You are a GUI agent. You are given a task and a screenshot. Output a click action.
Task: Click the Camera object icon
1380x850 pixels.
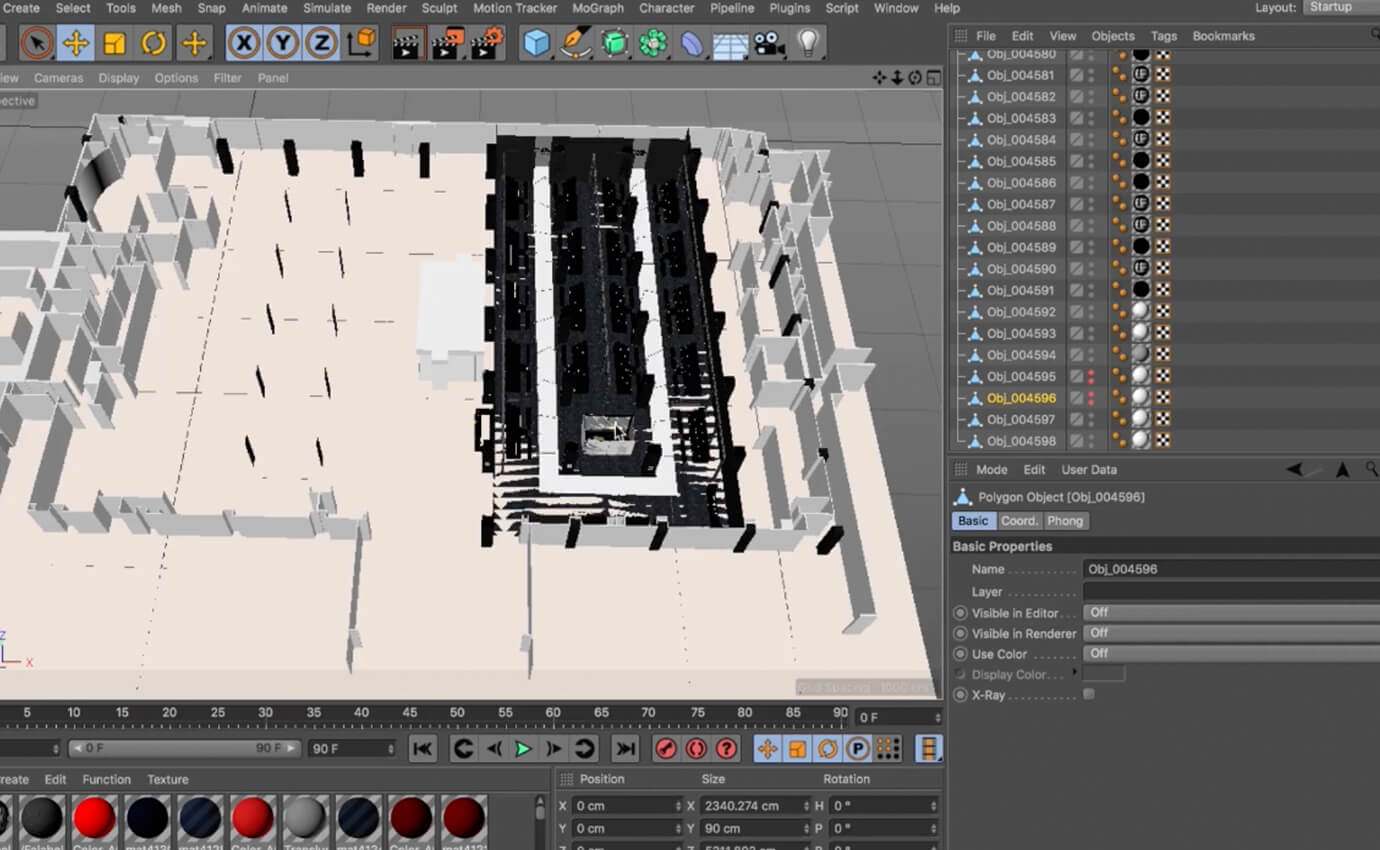point(768,43)
